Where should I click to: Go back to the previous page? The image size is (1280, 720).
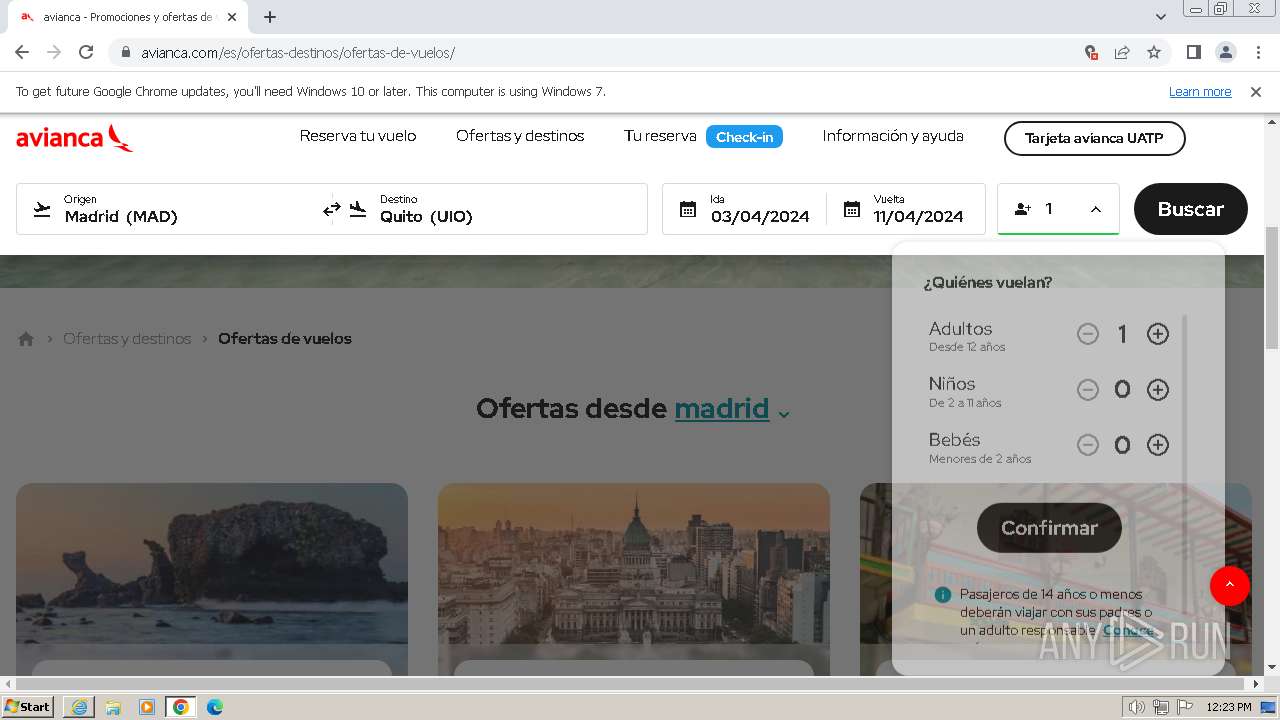point(22,52)
